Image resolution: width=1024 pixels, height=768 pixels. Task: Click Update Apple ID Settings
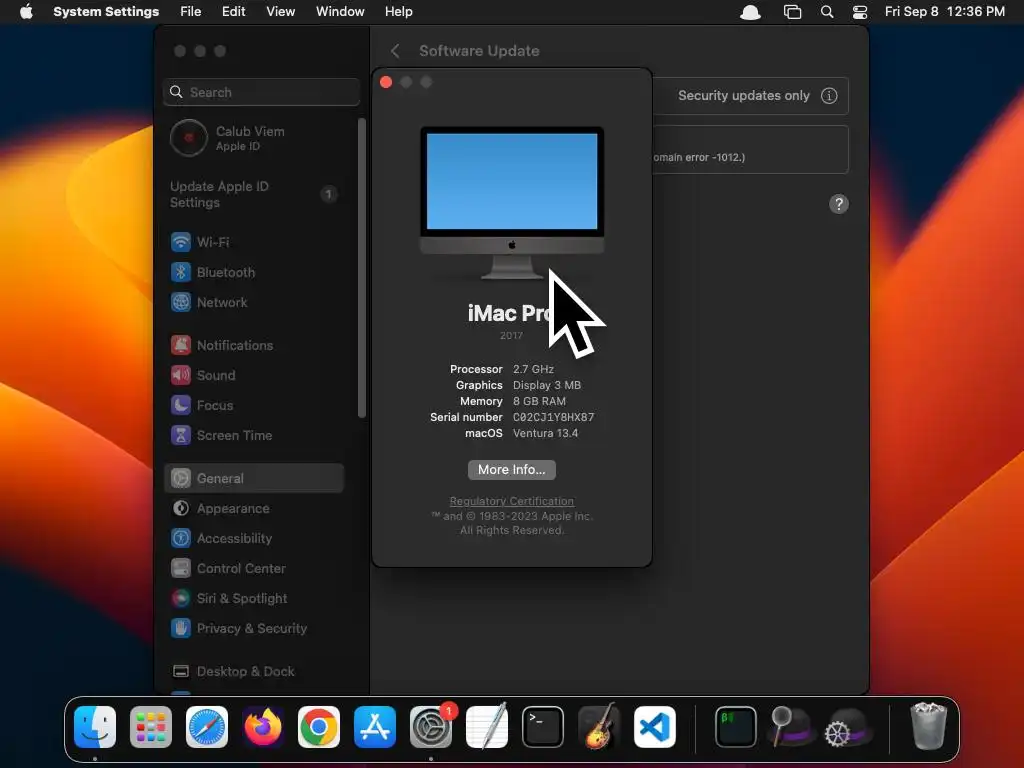tap(254, 195)
